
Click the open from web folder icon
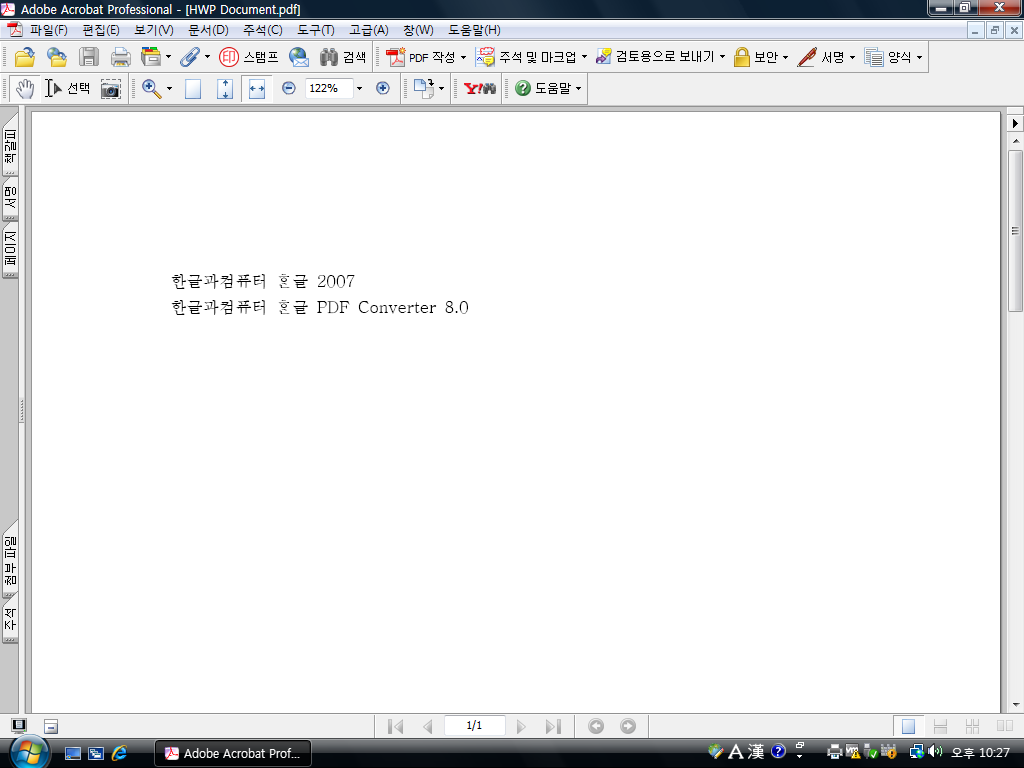(x=57, y=57)
